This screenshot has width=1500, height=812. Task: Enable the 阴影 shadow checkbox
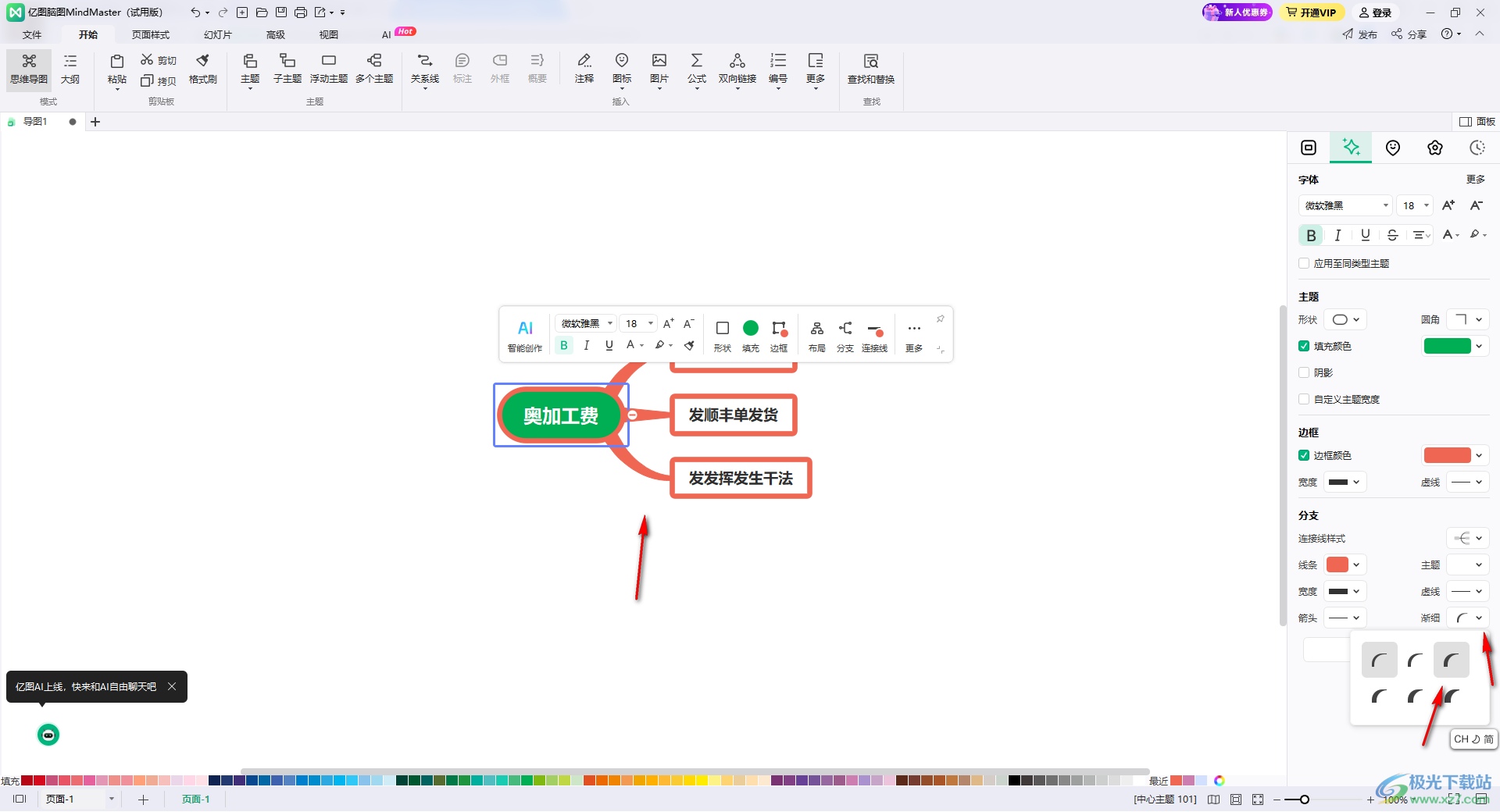(x=1304, y=372)
